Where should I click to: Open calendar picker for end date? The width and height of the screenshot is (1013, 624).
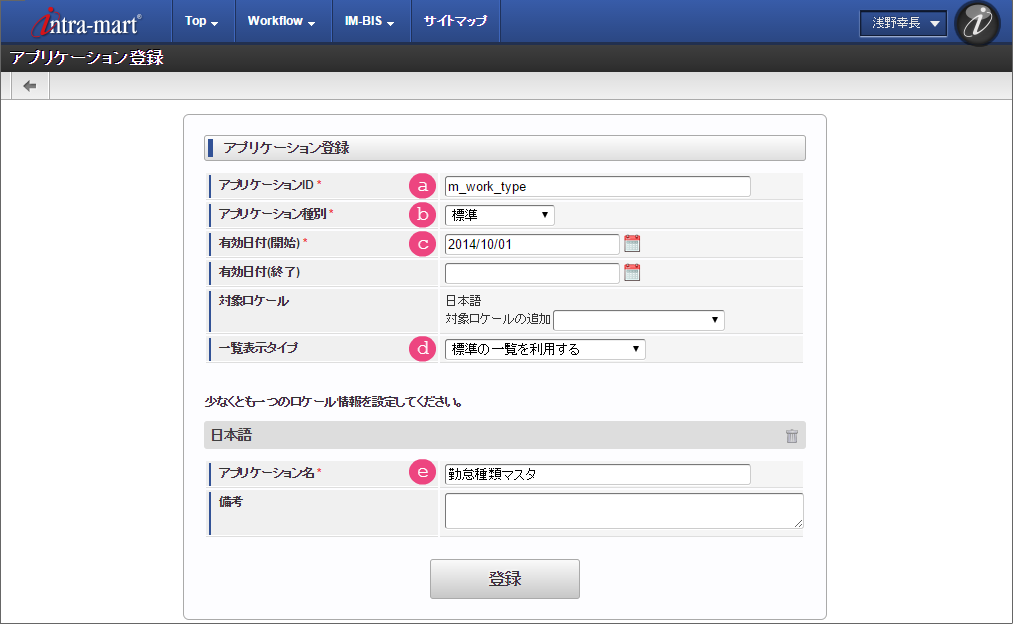[x=632, y=272]
